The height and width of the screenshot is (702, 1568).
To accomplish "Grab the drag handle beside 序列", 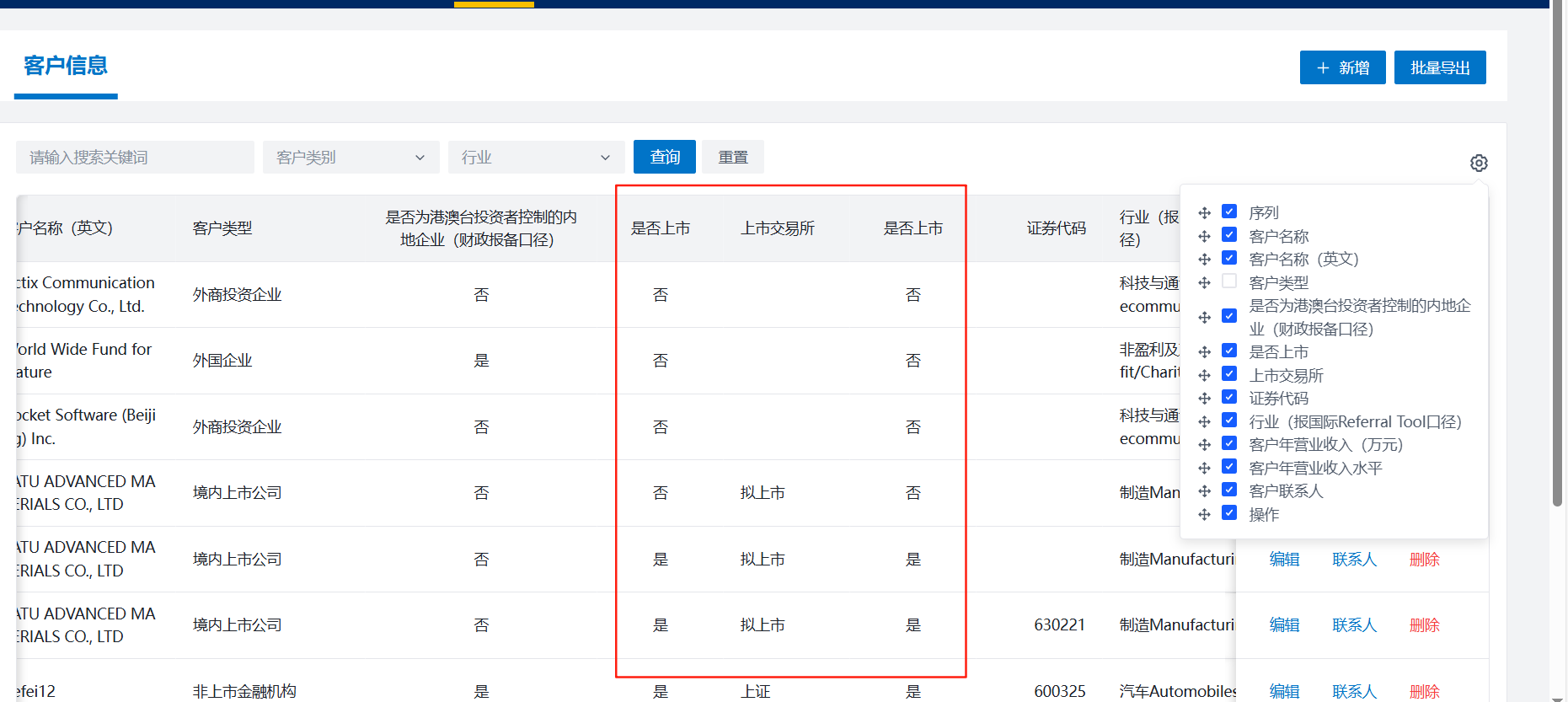I will coord(1204,213).
